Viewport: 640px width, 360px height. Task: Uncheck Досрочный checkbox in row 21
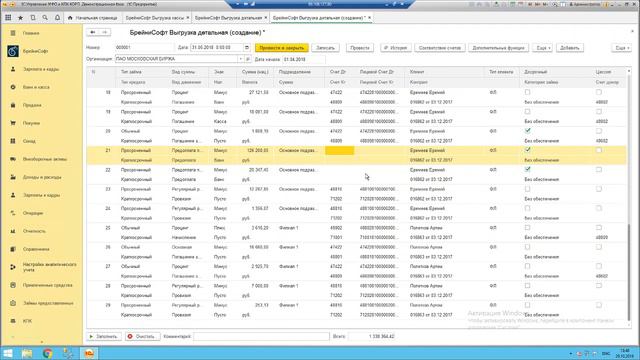pos(527,150)
